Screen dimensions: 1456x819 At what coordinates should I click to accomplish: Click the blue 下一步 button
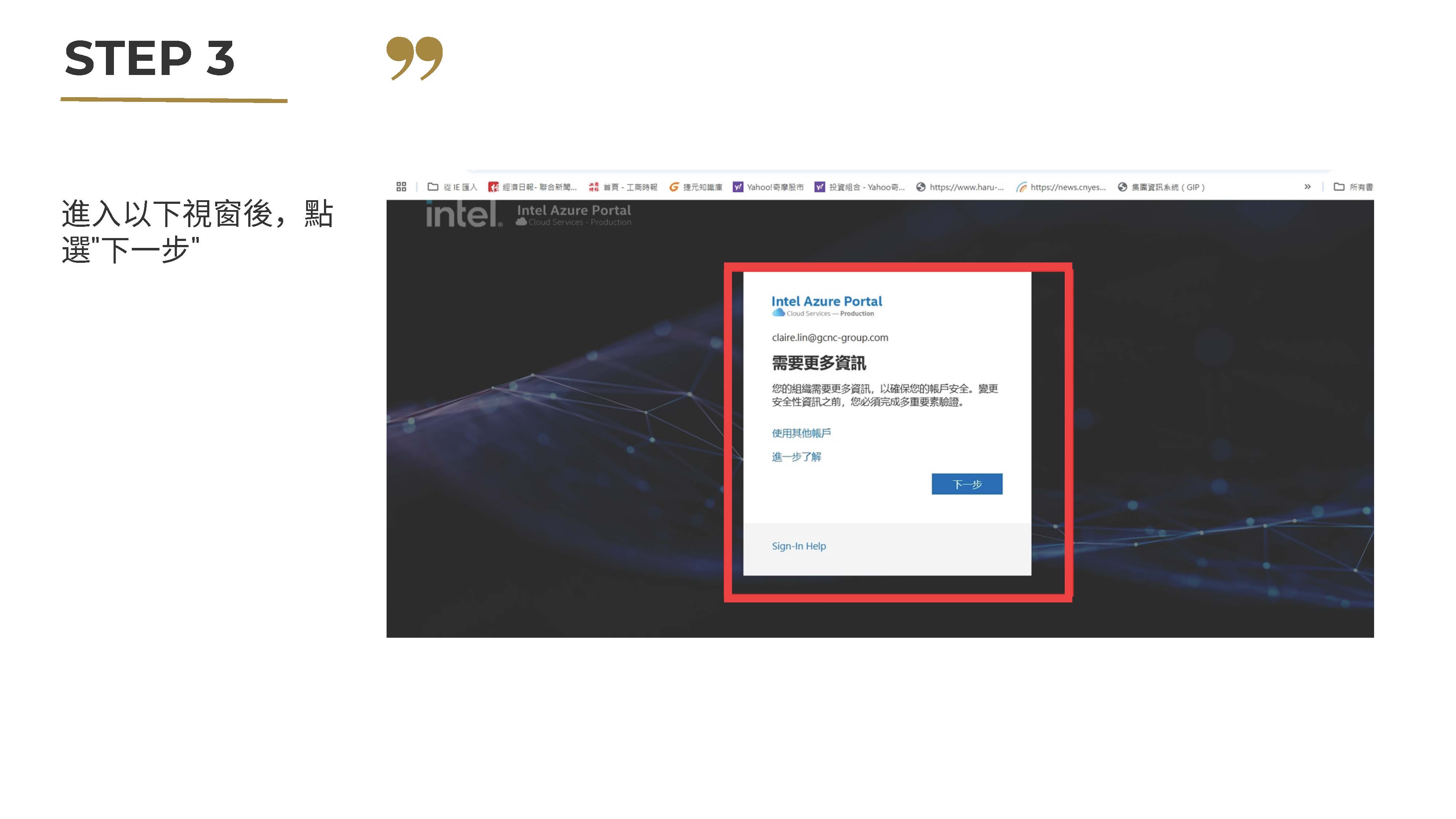tap(966, 484)
